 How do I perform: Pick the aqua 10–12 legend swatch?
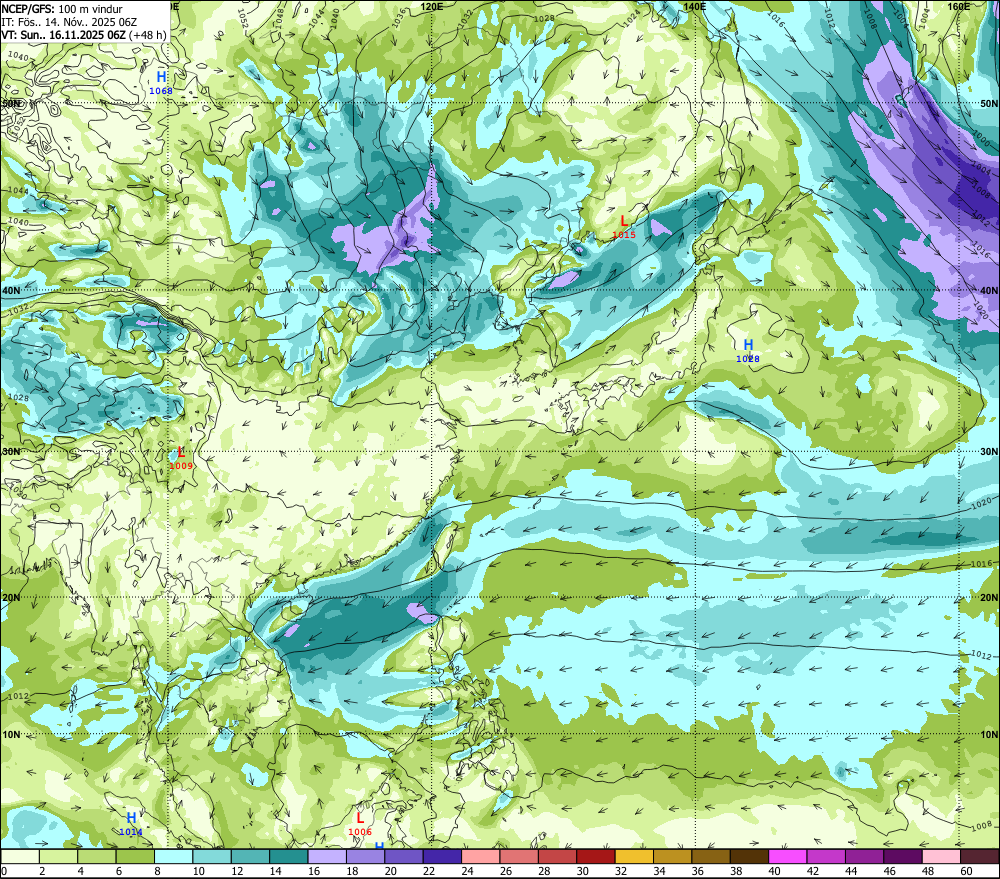click(x=212, y=856)
